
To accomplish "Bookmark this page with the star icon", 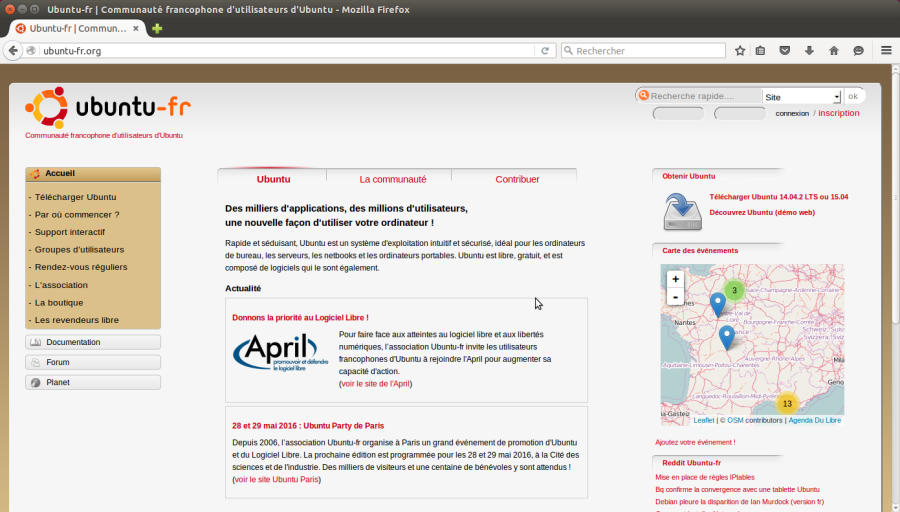I will click(740, 51).
